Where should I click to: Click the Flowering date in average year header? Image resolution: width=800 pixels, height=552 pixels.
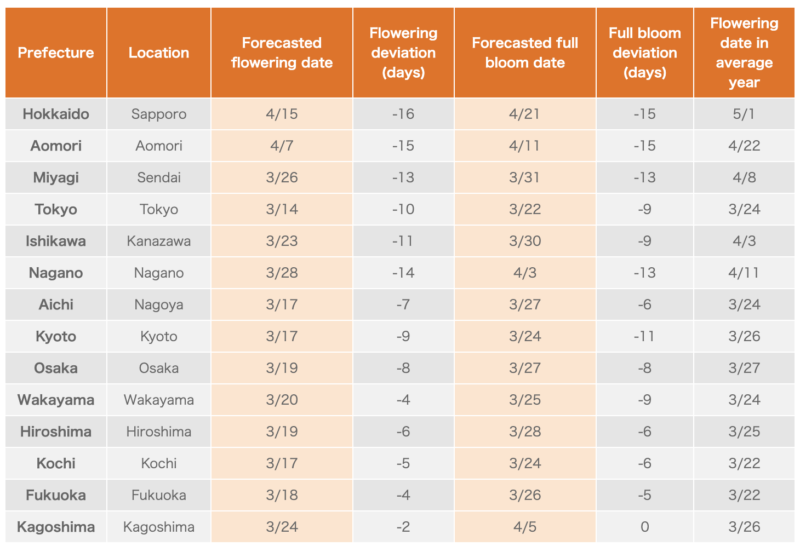(x=745, y=53)
